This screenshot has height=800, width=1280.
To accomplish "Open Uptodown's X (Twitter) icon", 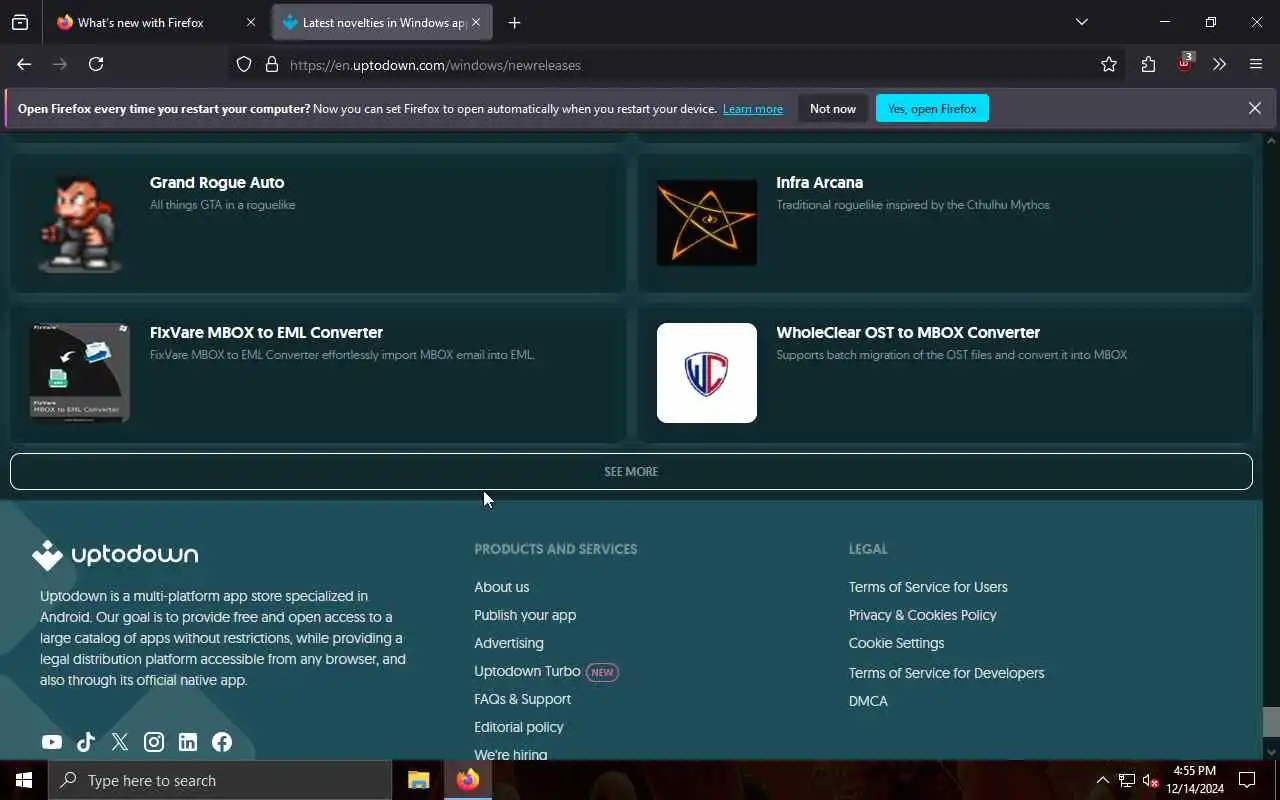I will (x=120, y=742).
